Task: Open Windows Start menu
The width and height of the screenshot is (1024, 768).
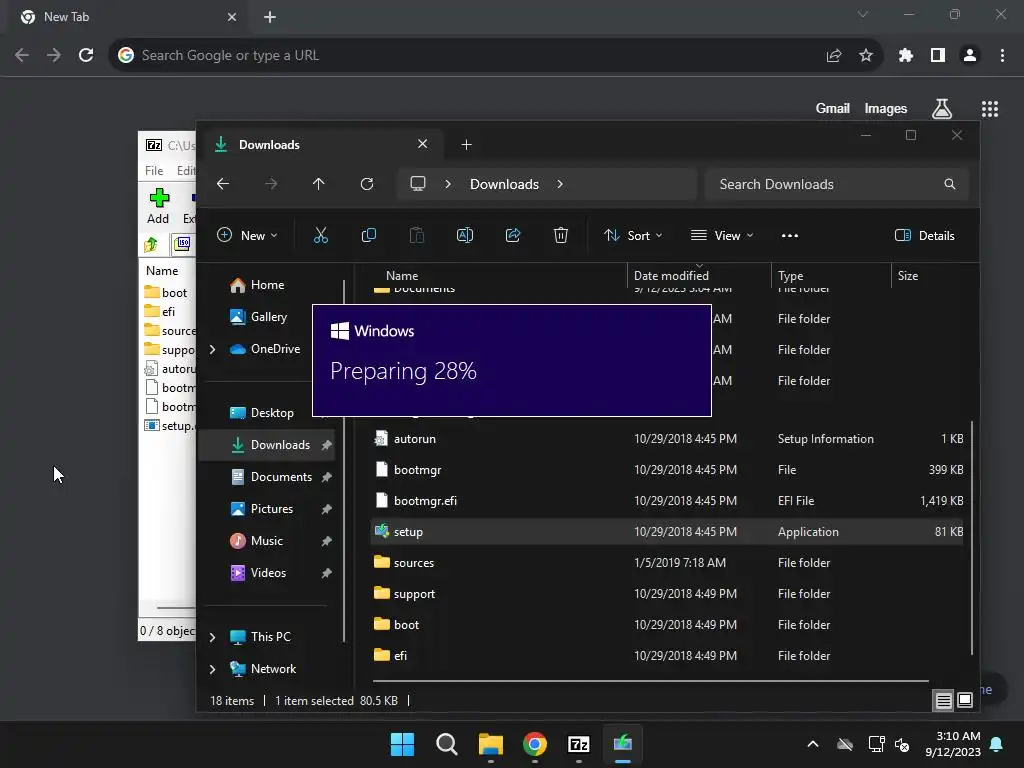Action: click(x=402, y=744)
